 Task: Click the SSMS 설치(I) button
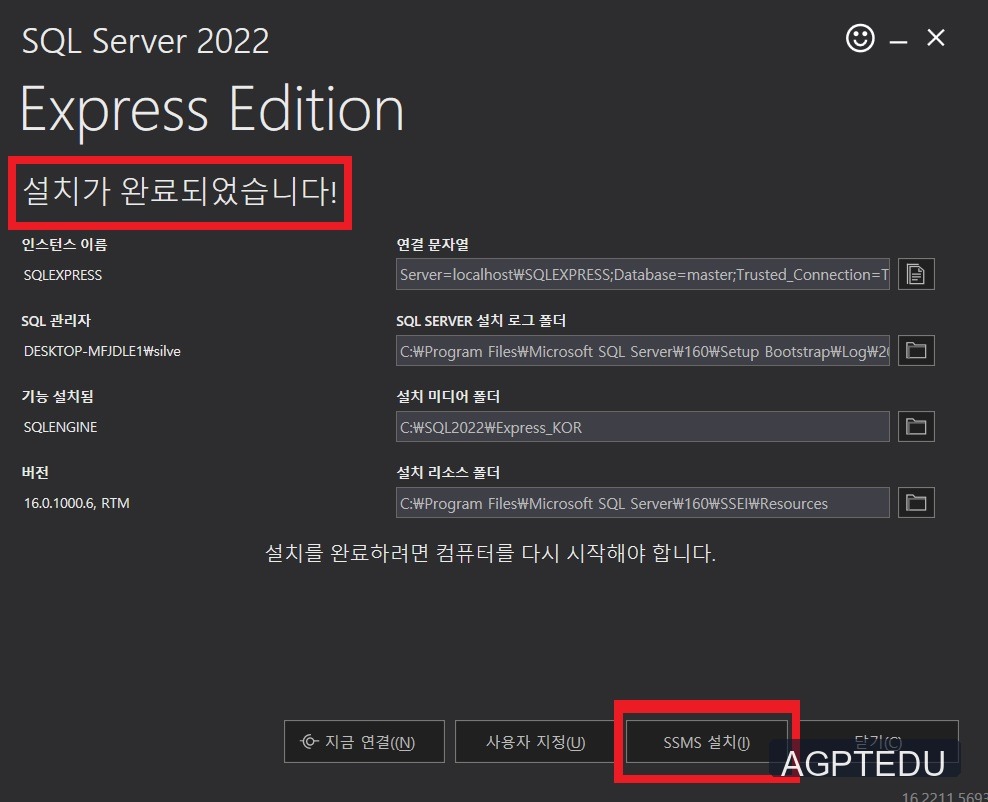pyautogui.click(x=706, y=742)
